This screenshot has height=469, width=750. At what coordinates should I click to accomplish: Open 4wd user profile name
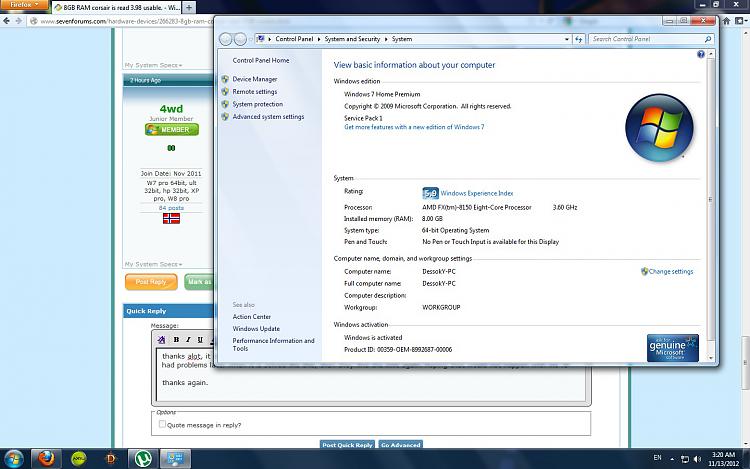pos(171,109)
